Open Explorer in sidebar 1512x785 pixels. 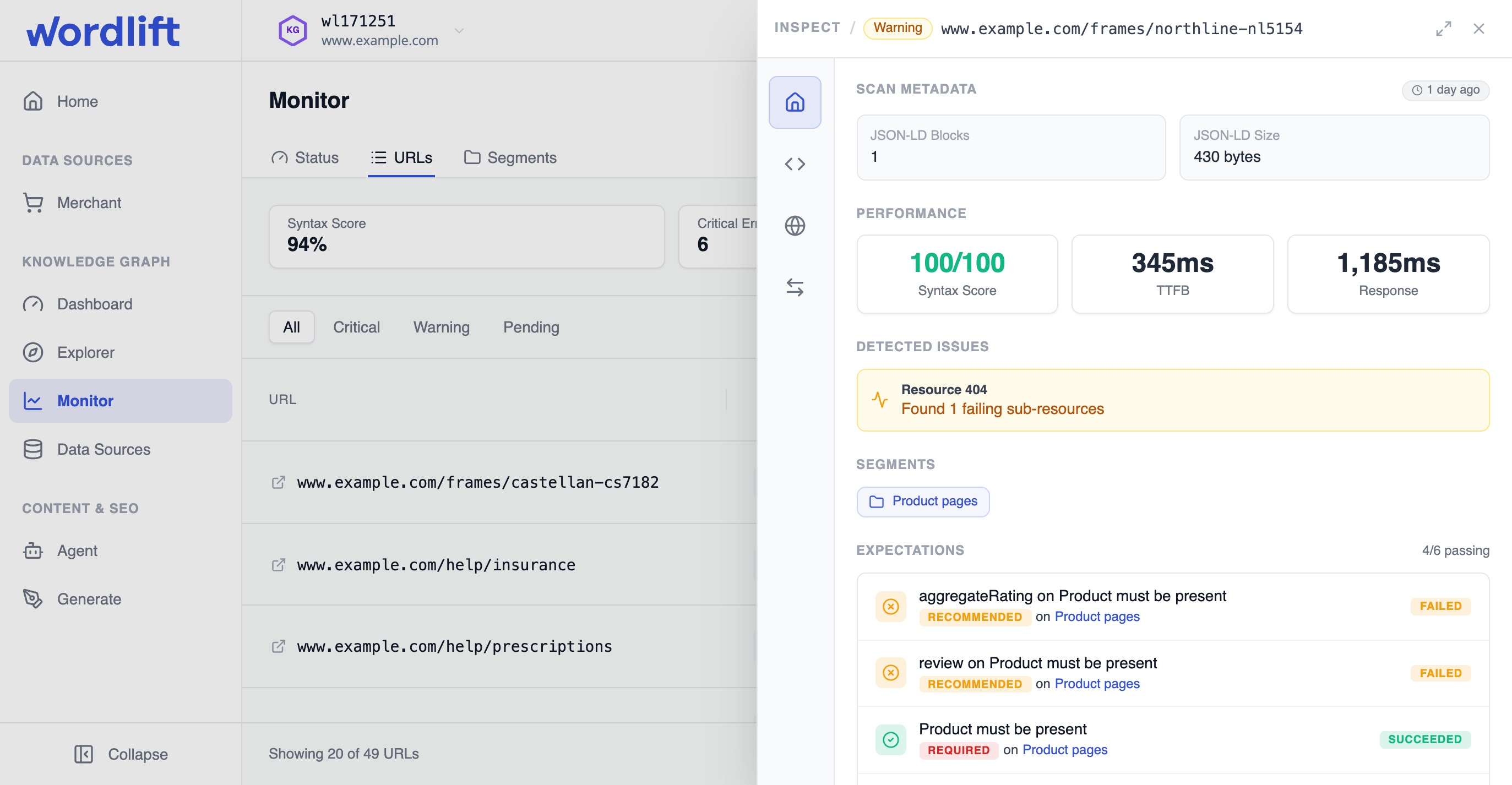[121, 352]
